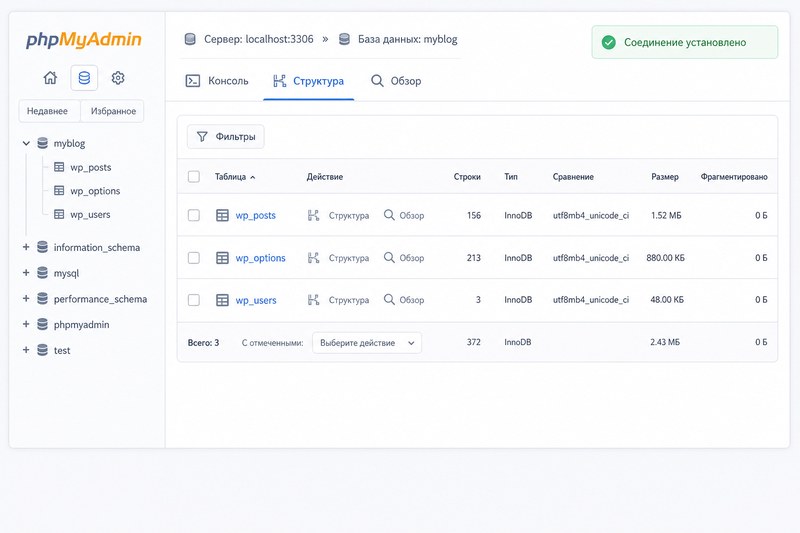The height and width of the screenshot is (533, 800).
Task: Check the wp_users row checkbox
Action: pyautogui.click(x=194, y=300)
